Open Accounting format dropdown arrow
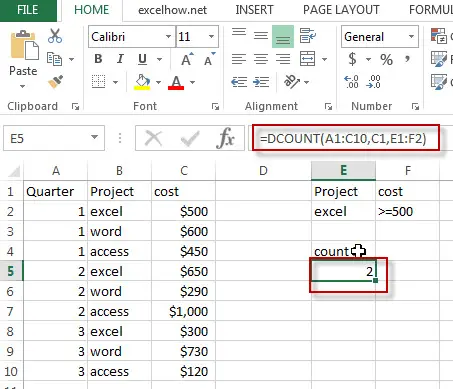Image resolution: width=453 pixels, height=389 pixels. (x=368, y=60)
